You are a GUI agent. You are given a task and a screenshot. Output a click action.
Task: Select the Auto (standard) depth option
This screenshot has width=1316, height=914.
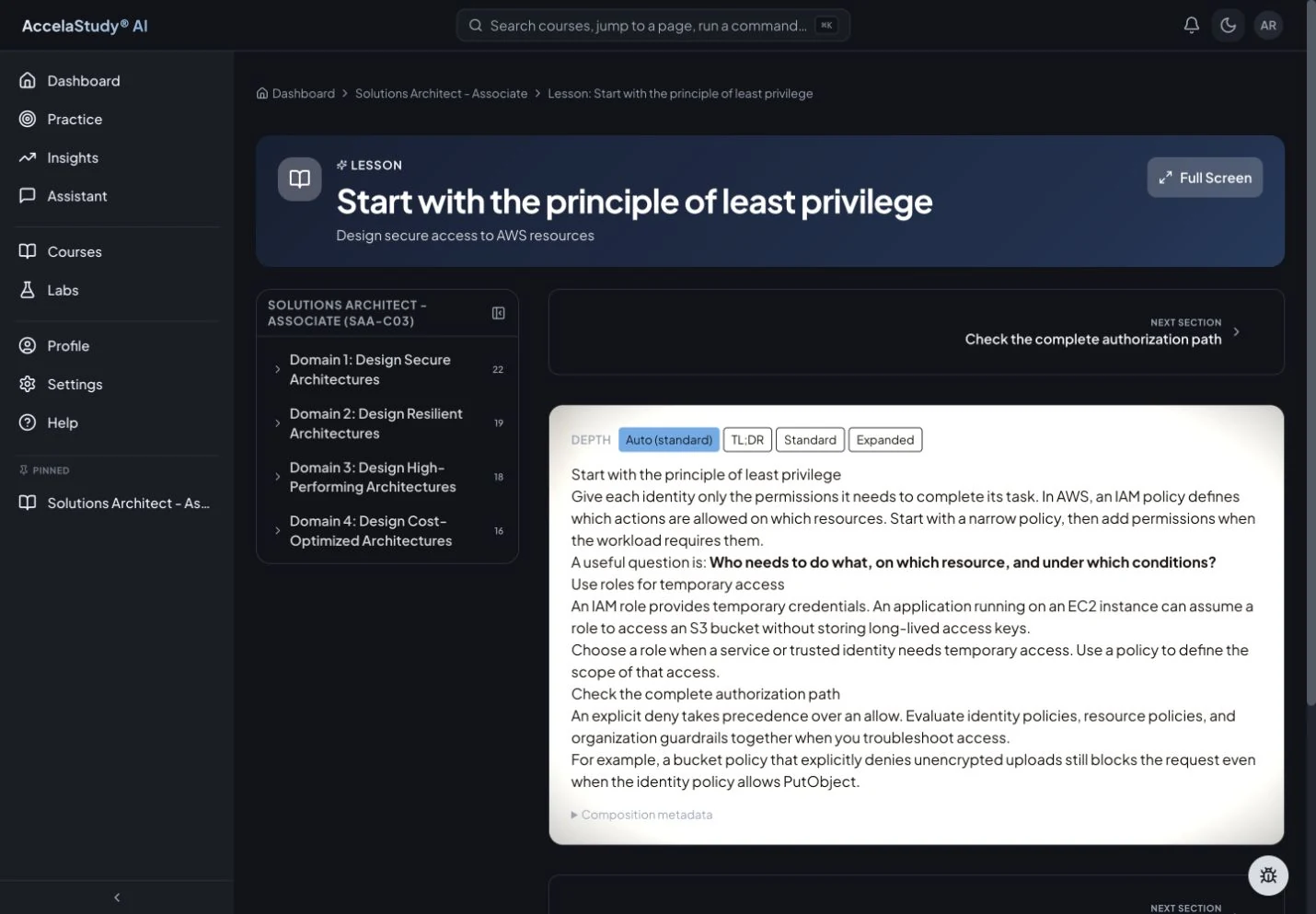click(x=669, y=440)
